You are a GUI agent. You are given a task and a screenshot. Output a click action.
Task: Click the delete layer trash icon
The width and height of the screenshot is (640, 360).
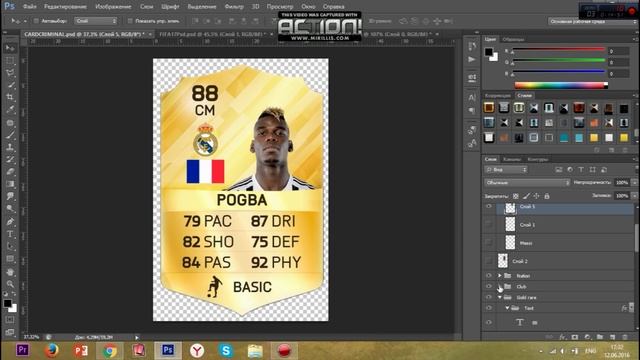625,337
